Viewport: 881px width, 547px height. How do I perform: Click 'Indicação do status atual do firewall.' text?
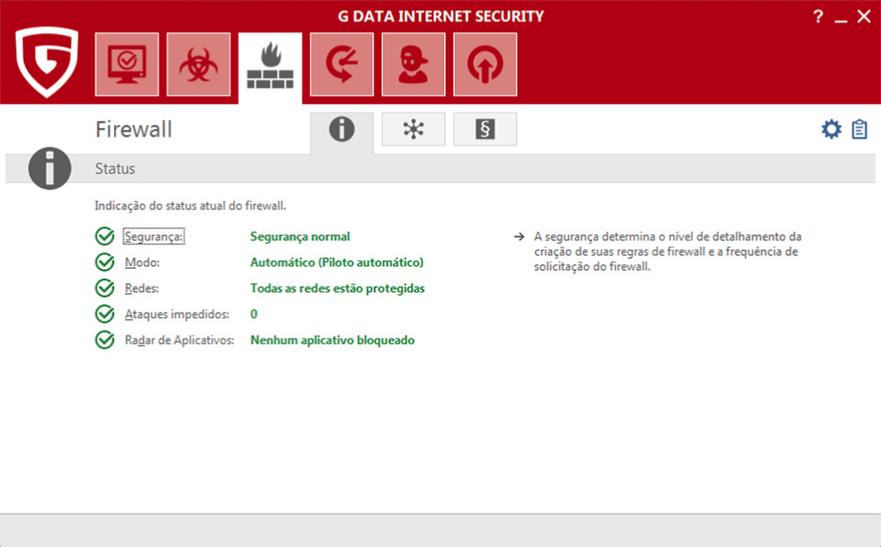[x=190, y=206]
